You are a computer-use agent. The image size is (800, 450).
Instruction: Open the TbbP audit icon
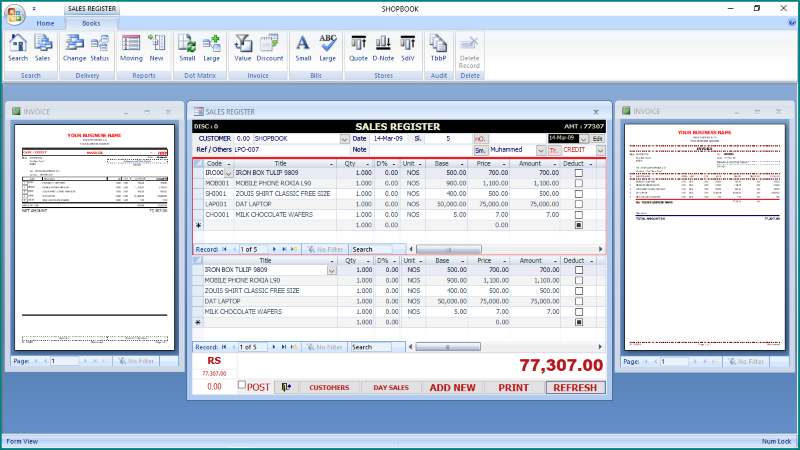(438, 48)
